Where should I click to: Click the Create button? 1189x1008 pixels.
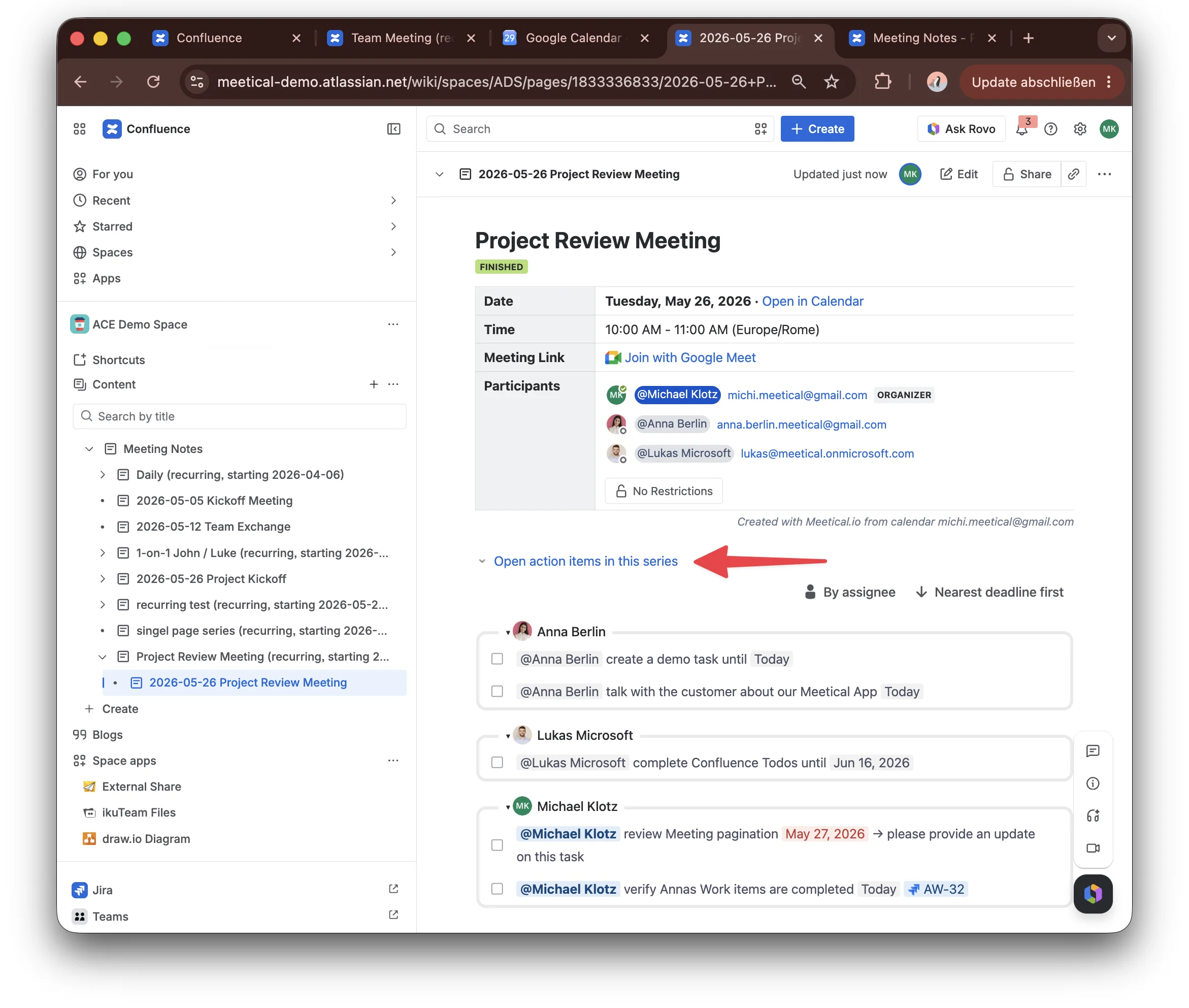[x=817, y=129]
